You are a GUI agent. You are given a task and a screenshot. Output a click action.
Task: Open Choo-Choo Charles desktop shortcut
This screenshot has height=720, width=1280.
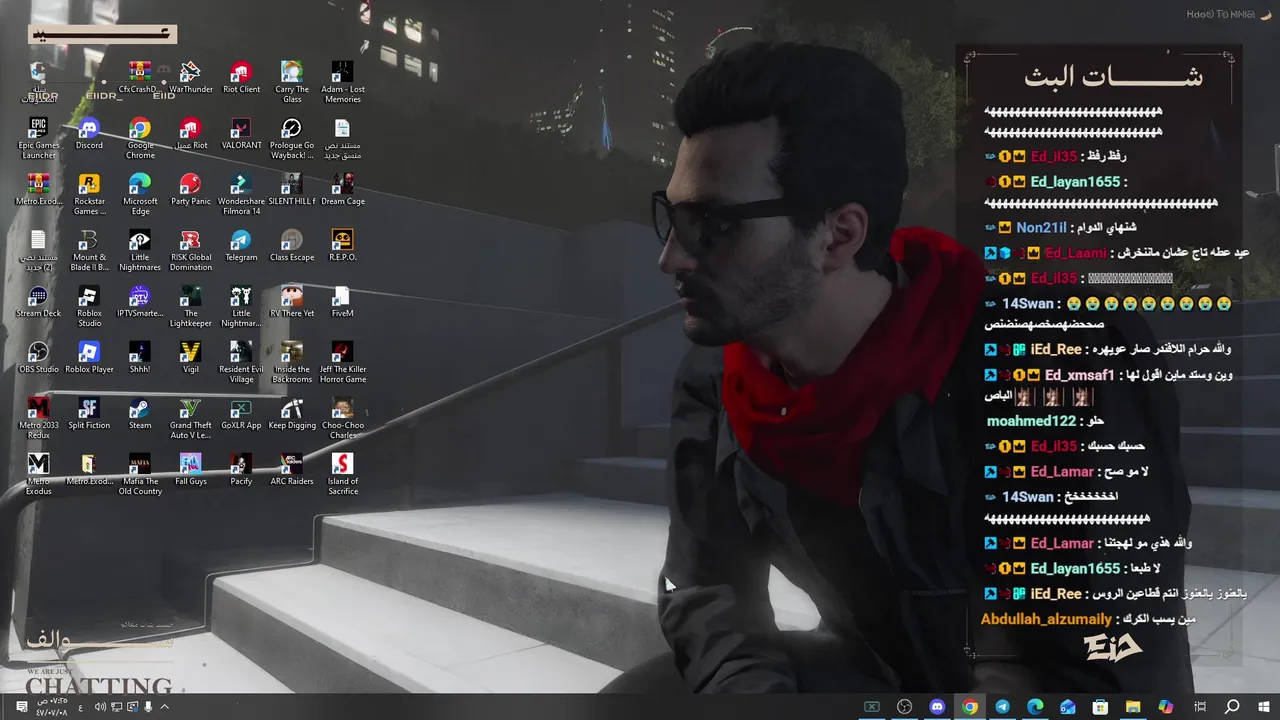pyautogui.click(x=342, y=419)
